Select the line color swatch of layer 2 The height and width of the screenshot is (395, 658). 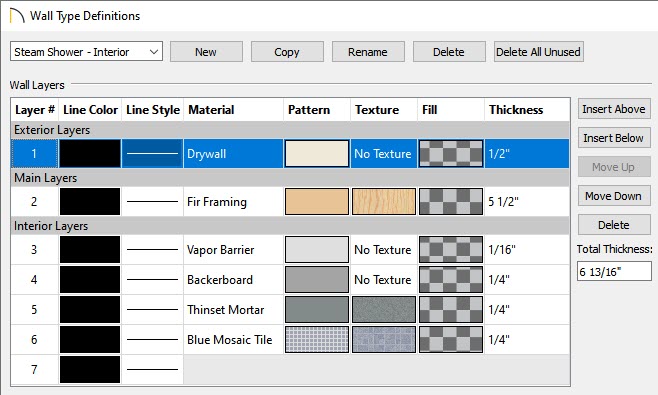(x=90, y=201)
